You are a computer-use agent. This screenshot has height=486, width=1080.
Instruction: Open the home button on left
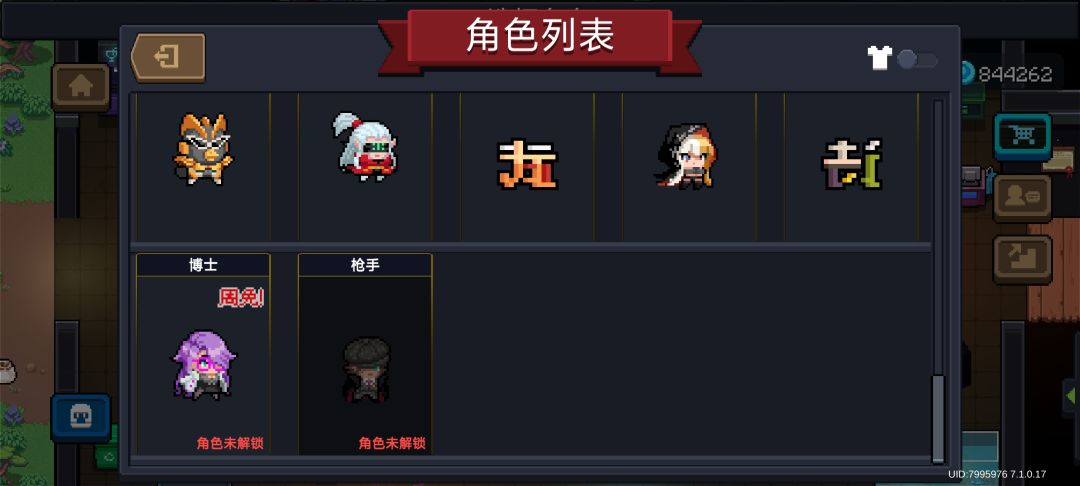click(x=81, y=87)
